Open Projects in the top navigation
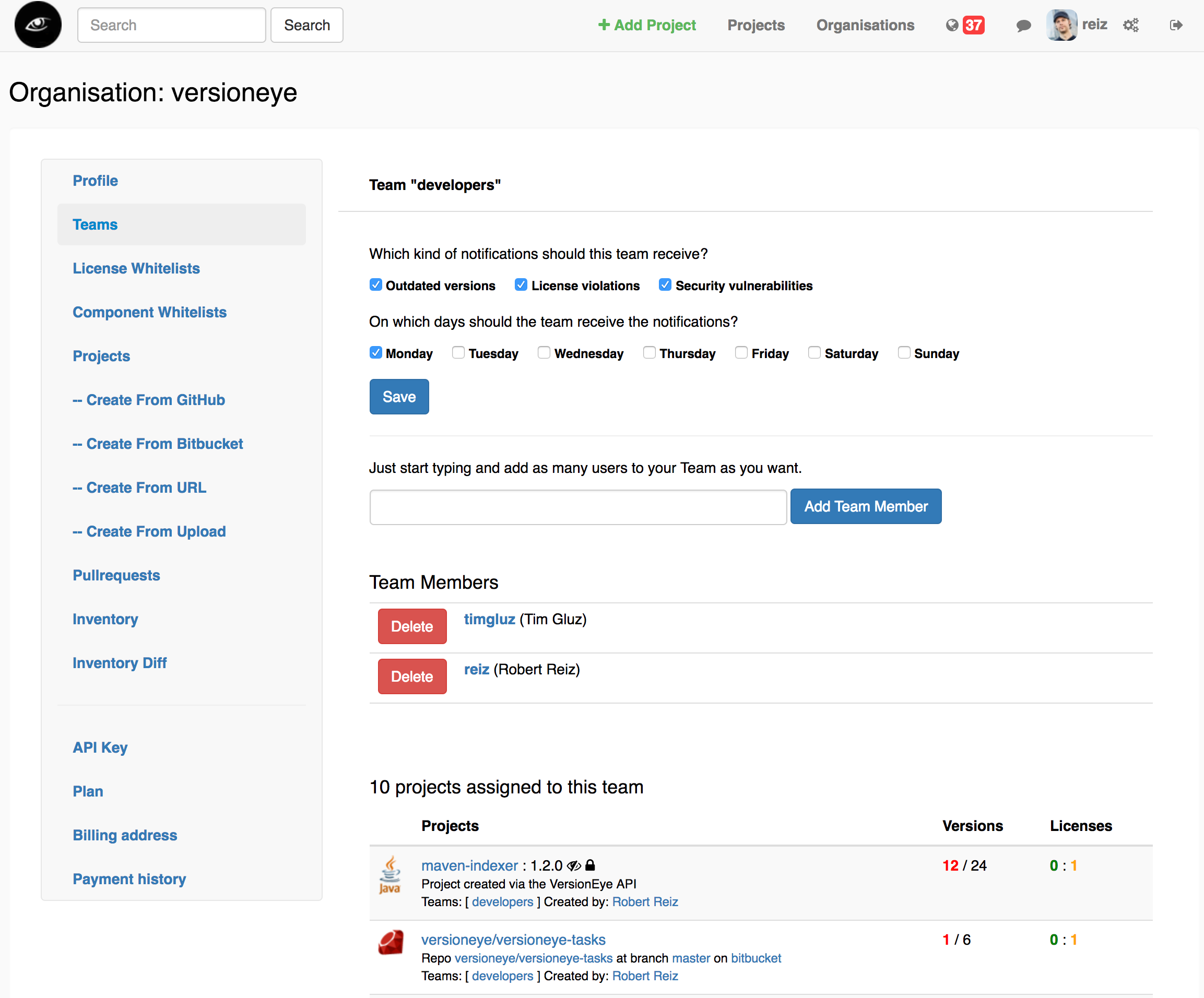Screen dimensions: 1204x998 point(756,25)
